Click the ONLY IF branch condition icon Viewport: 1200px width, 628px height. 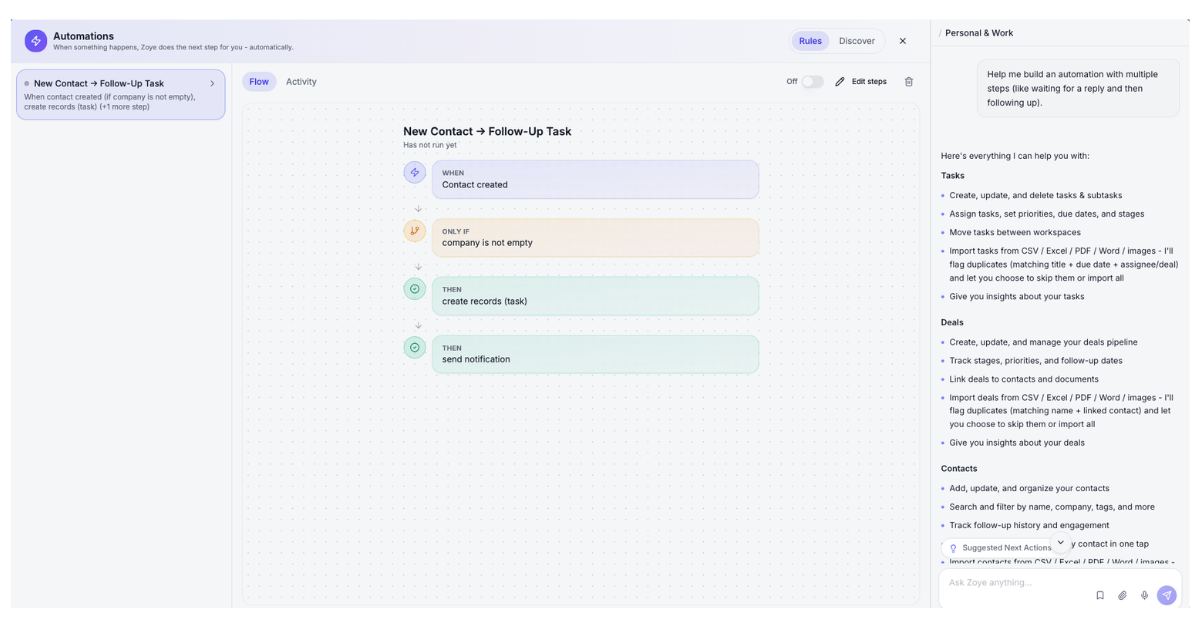[x=415, y=230]
